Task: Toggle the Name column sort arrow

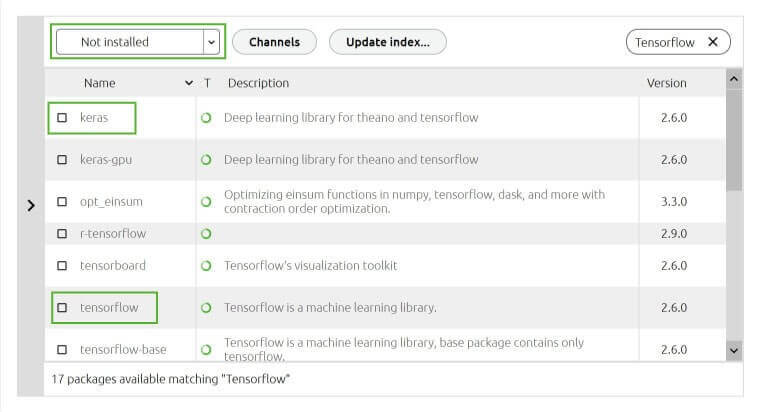Action: (189, 83)
